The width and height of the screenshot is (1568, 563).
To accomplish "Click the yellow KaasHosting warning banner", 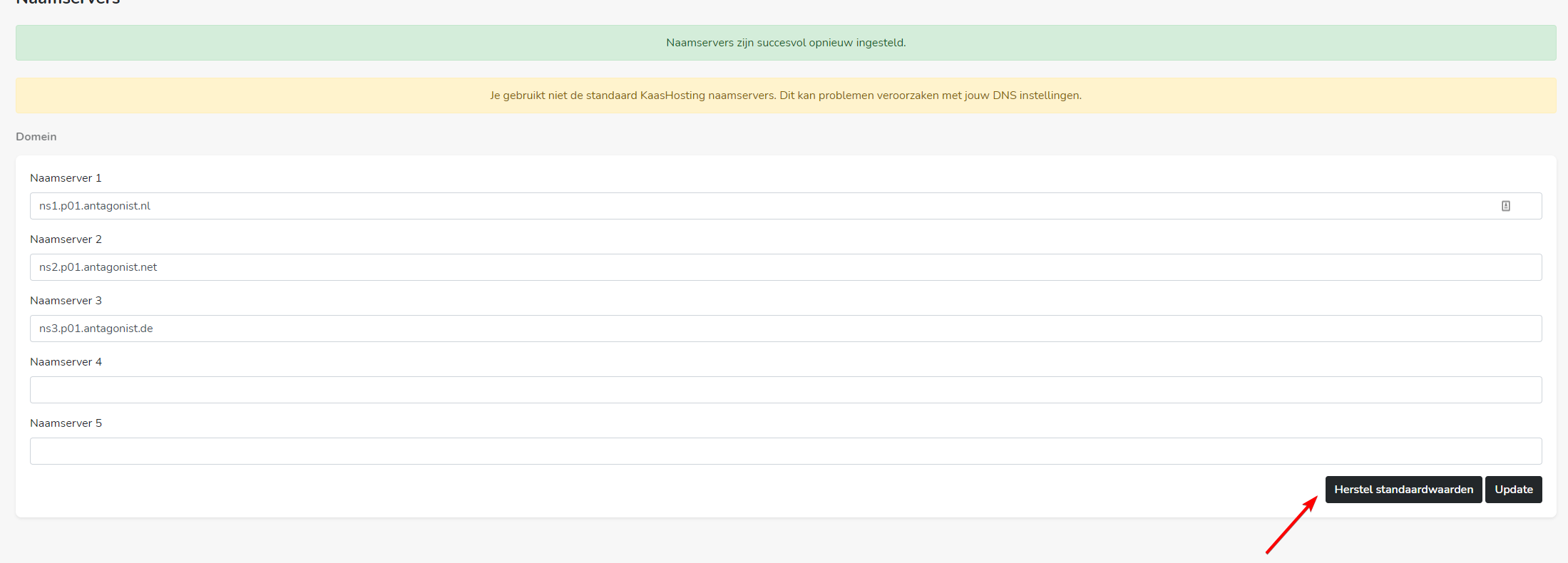I will coord(785,95).
